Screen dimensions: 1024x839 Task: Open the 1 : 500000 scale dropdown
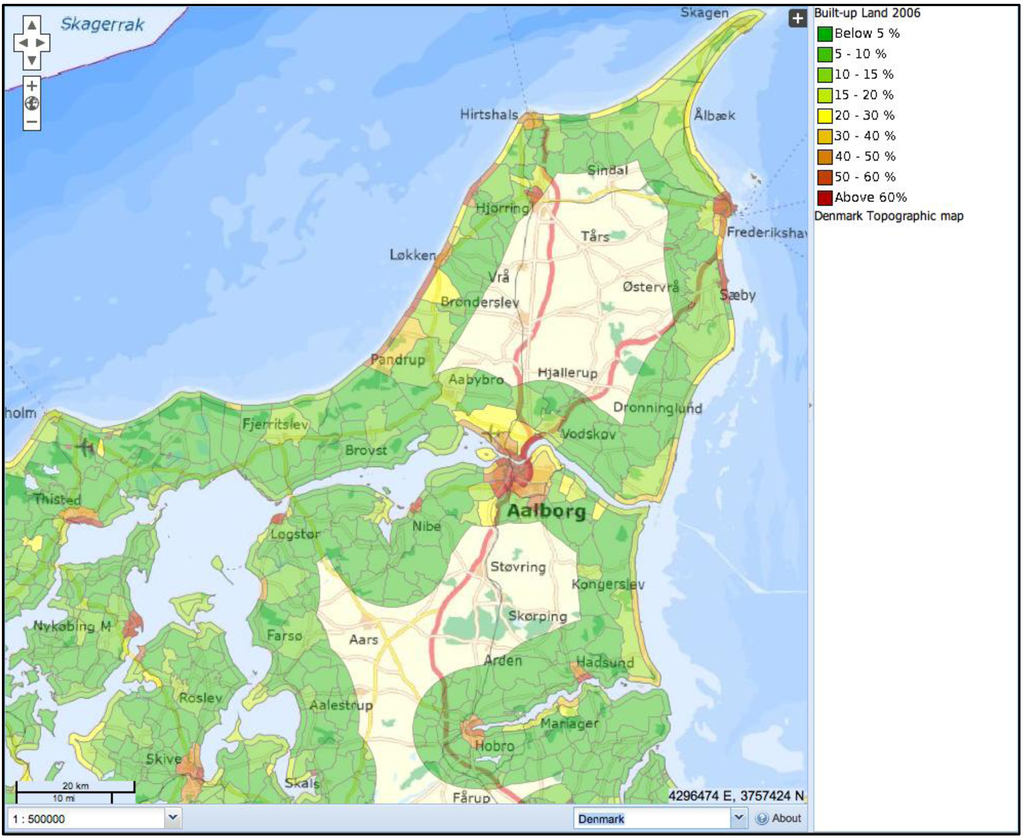[89, 818]
